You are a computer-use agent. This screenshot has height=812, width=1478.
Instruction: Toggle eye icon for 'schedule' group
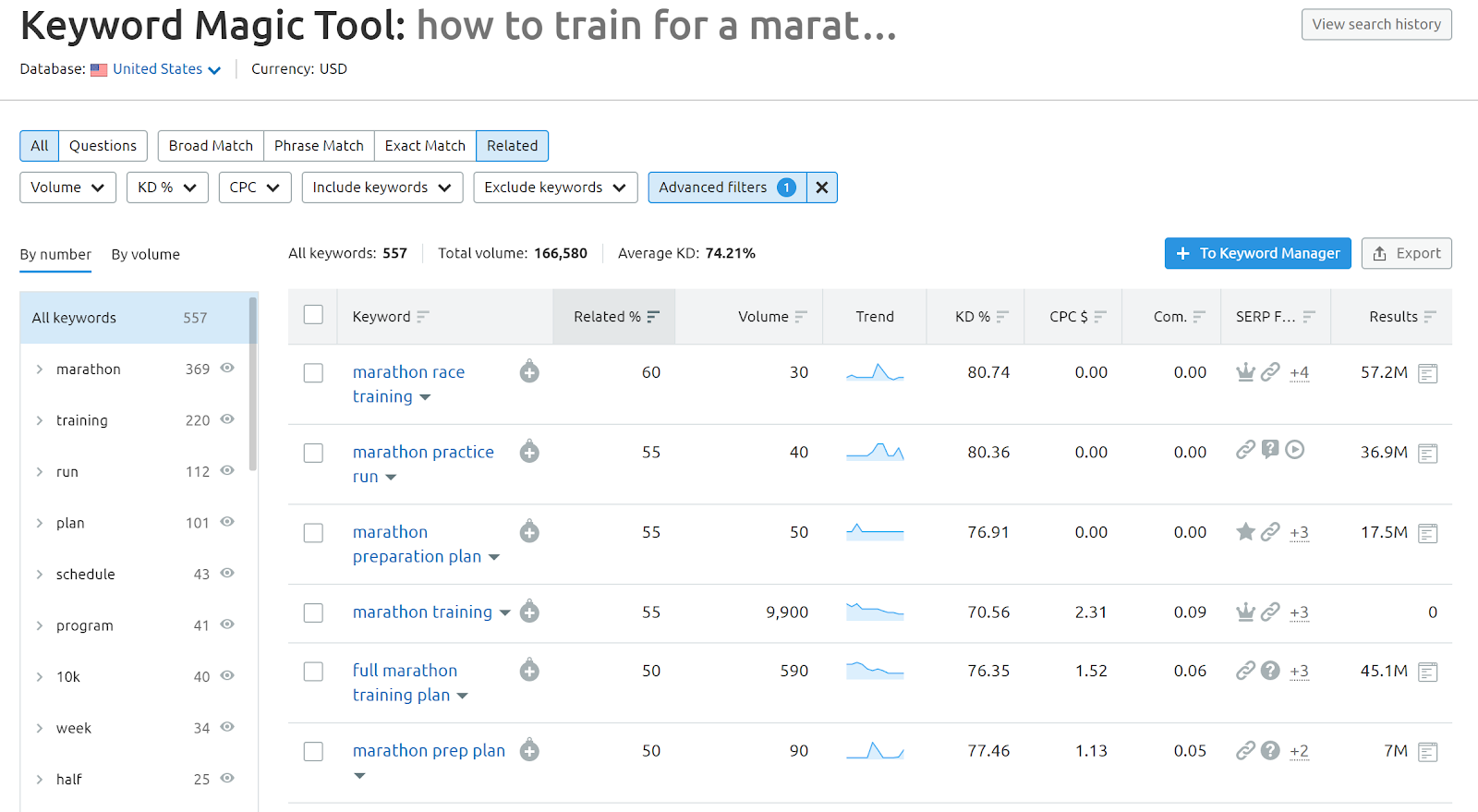[227, 573]
